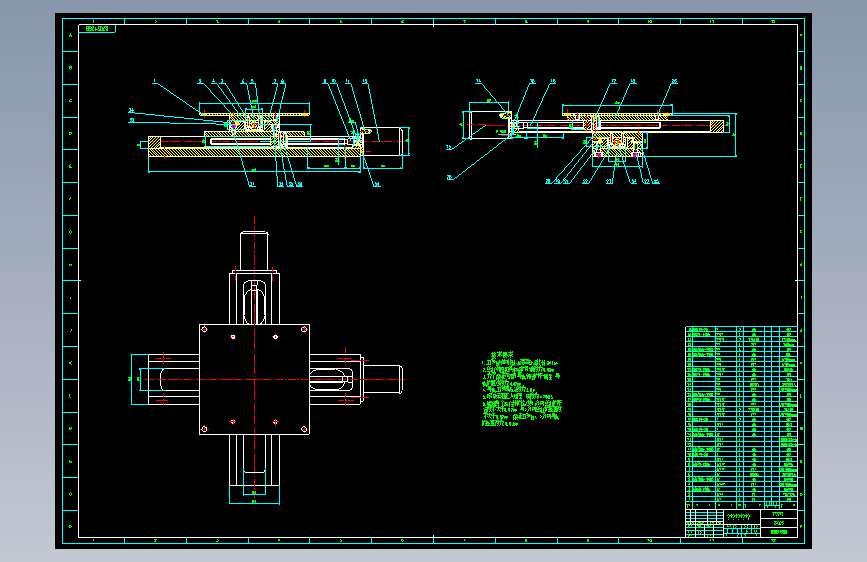This screenshot has width=867, height=562.
Task: Click the parts list table
Action: click(741, 418)
